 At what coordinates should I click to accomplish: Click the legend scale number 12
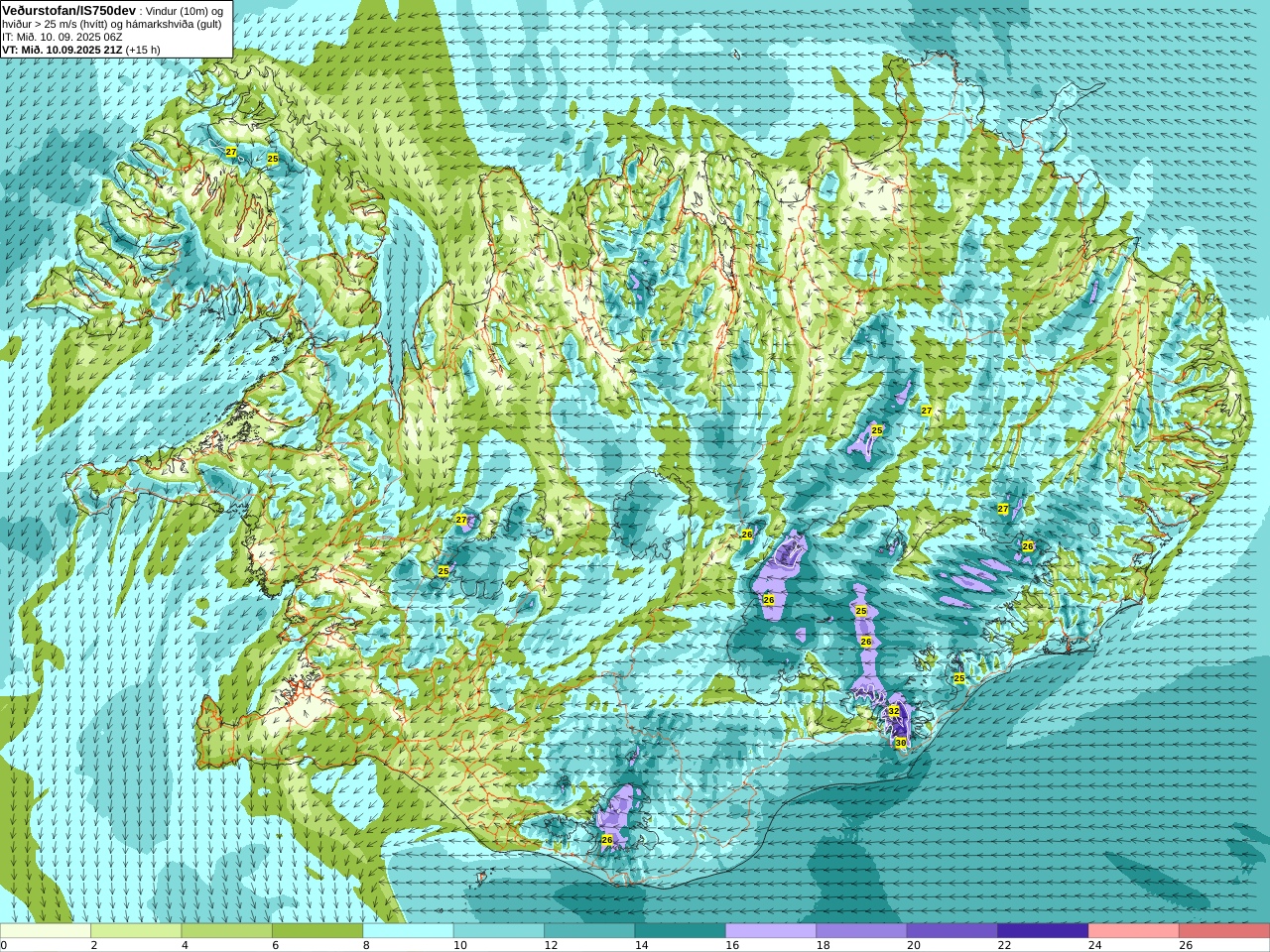point(550,946)
